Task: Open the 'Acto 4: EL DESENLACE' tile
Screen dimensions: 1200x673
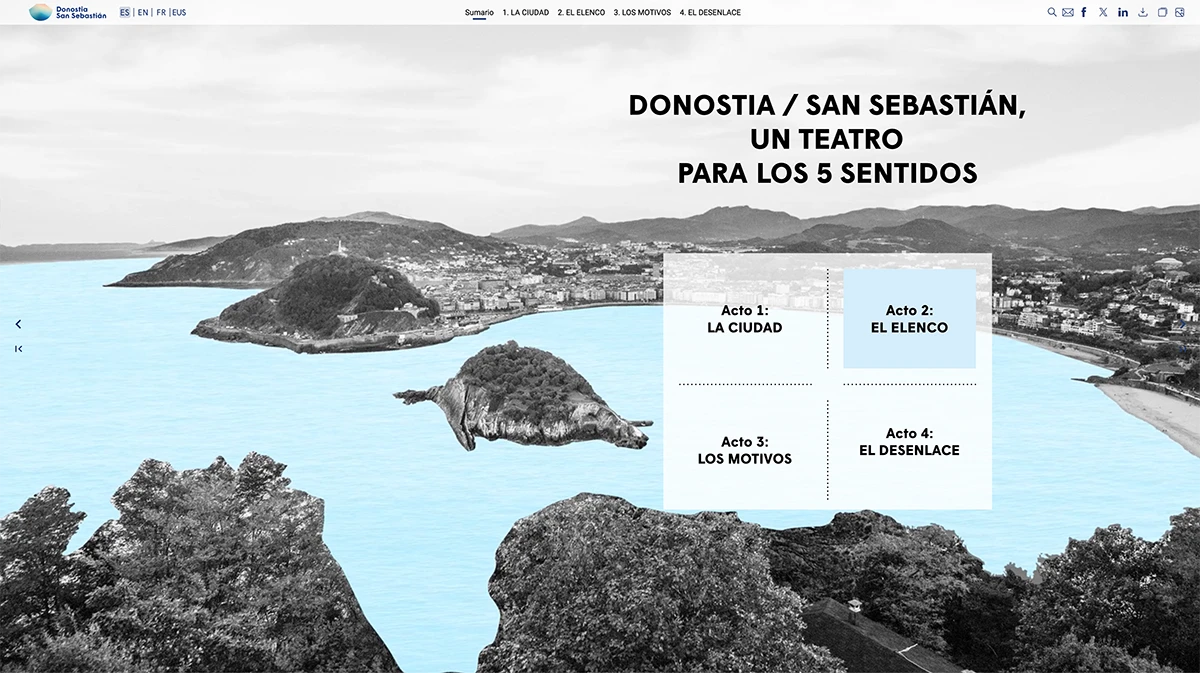Action: click(x=909, y=442)
